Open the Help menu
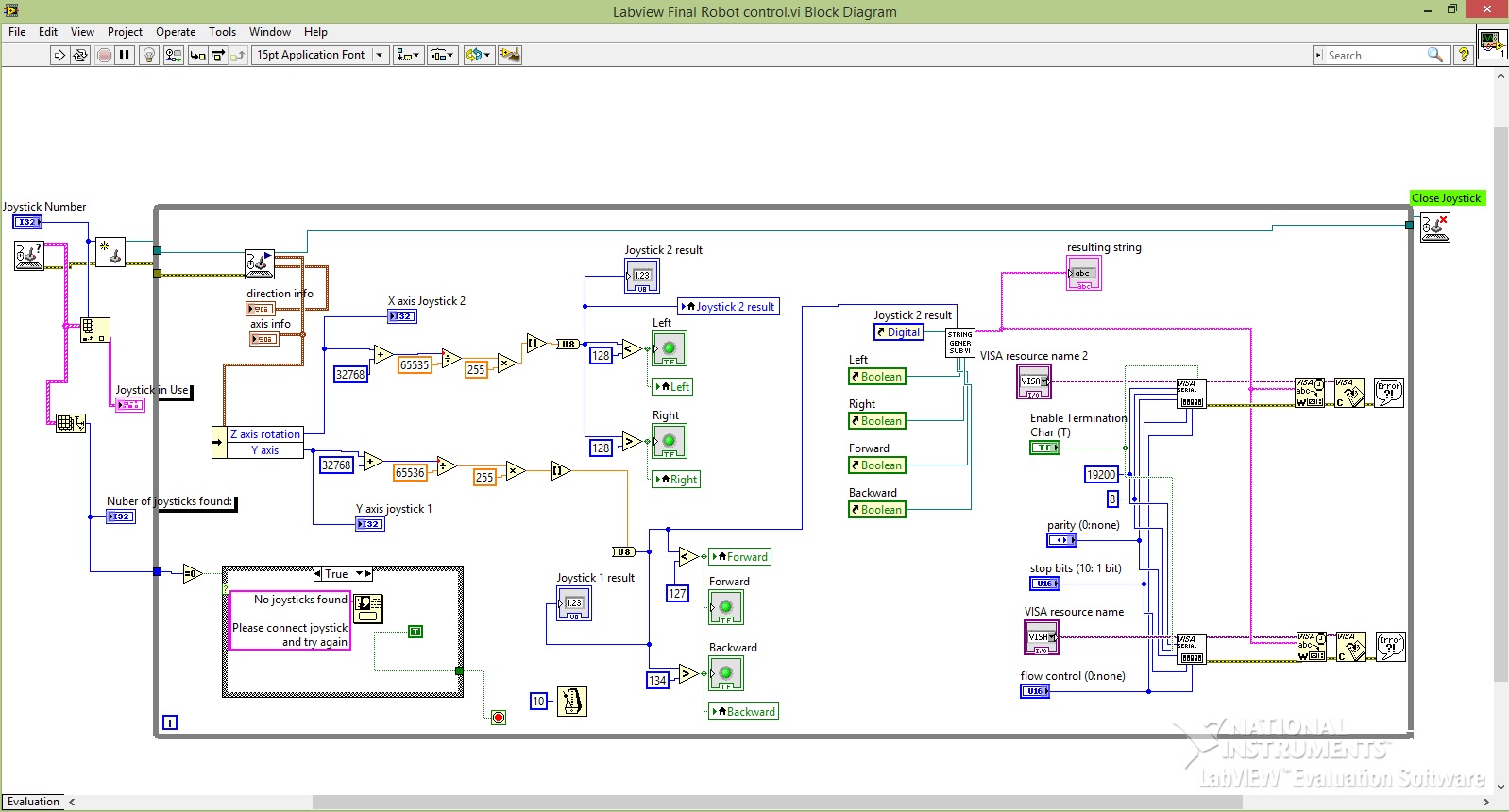Screen dimensions: 1509x812 coord(315,31)
